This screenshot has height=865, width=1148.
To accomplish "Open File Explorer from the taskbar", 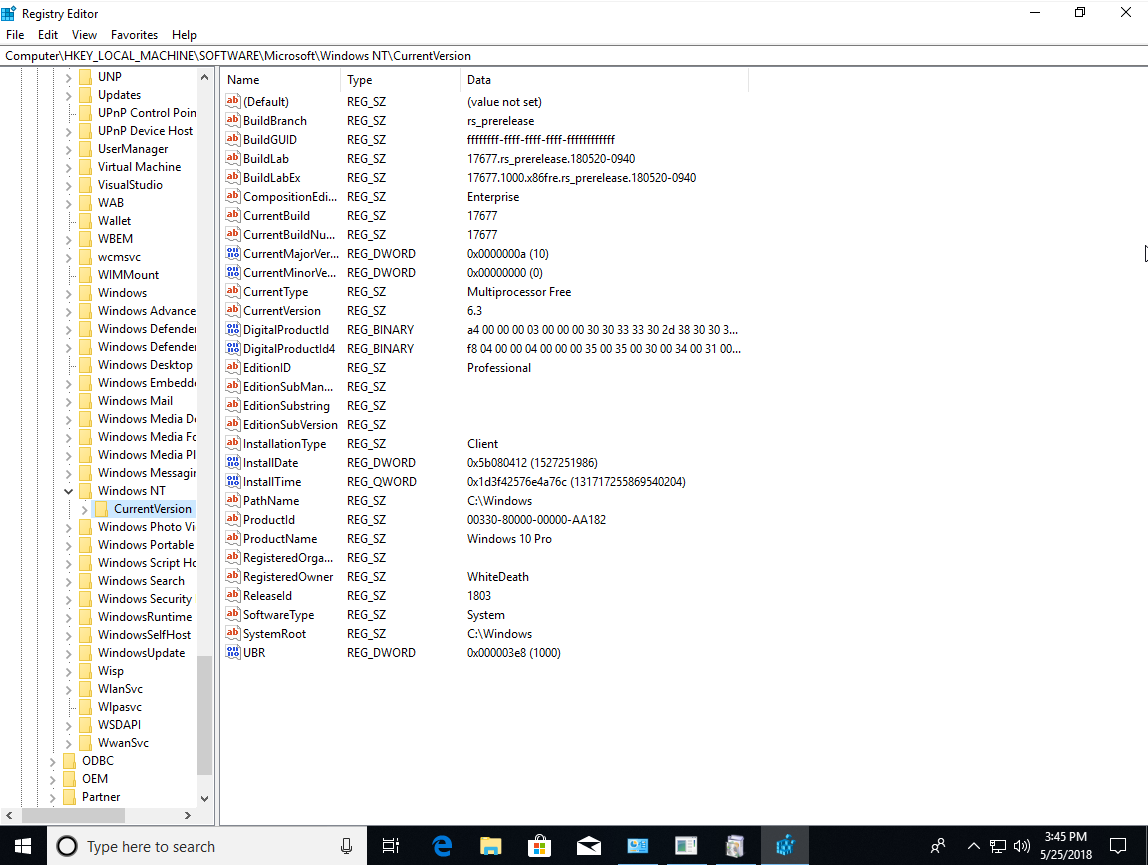I will (x=490, y=846).
